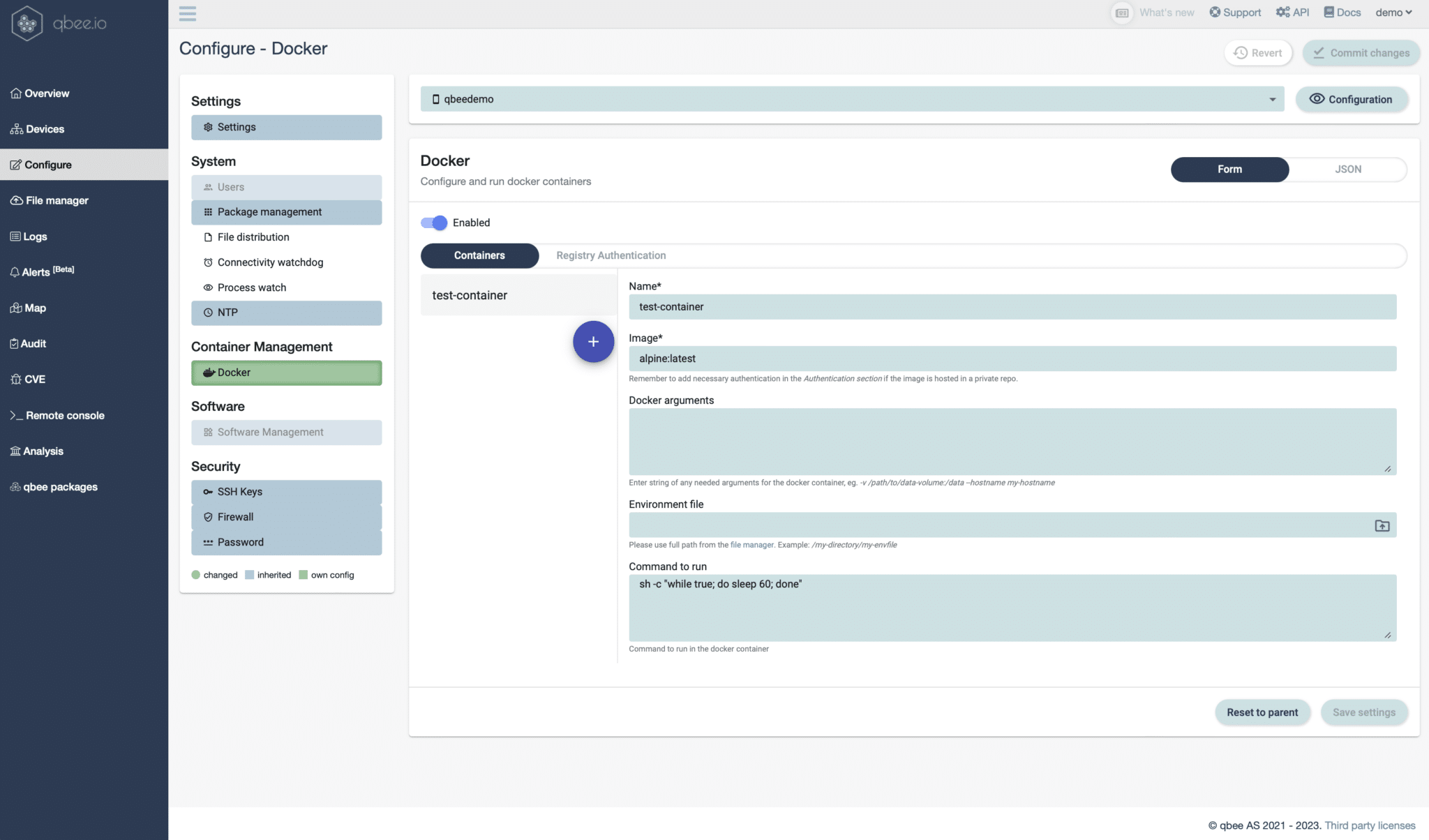Click the Command to run text area

[x=1012, y=608]
